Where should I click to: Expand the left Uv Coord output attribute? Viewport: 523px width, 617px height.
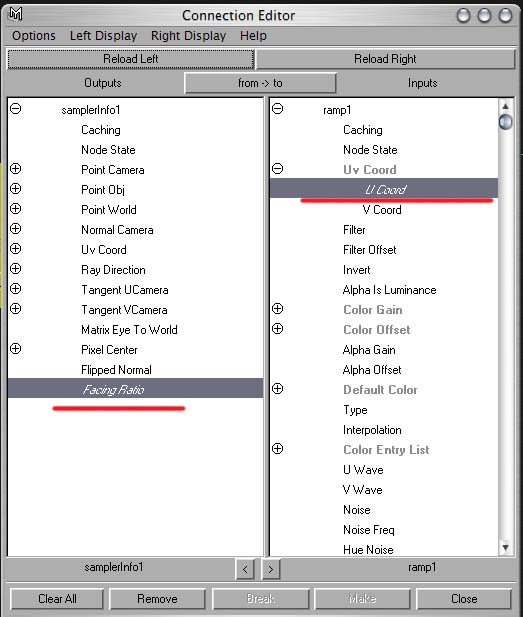(16, 249)
